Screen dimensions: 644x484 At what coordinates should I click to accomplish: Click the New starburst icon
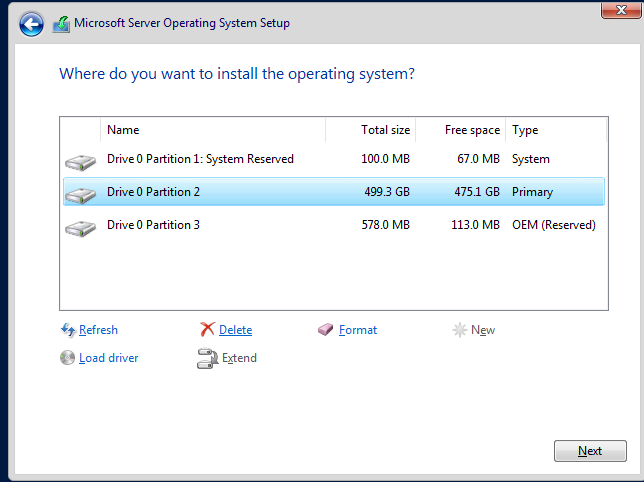tap(460, 330)
